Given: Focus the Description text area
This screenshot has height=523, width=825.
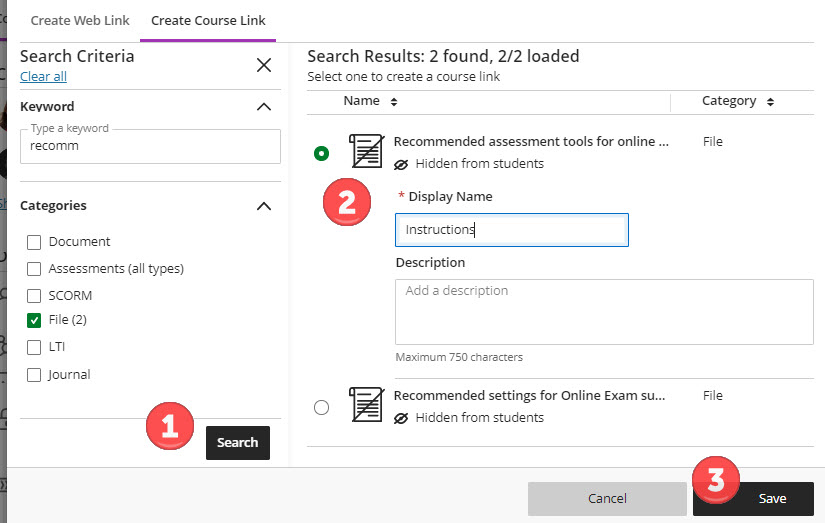Looking at the screenshot, I should 604,312.
